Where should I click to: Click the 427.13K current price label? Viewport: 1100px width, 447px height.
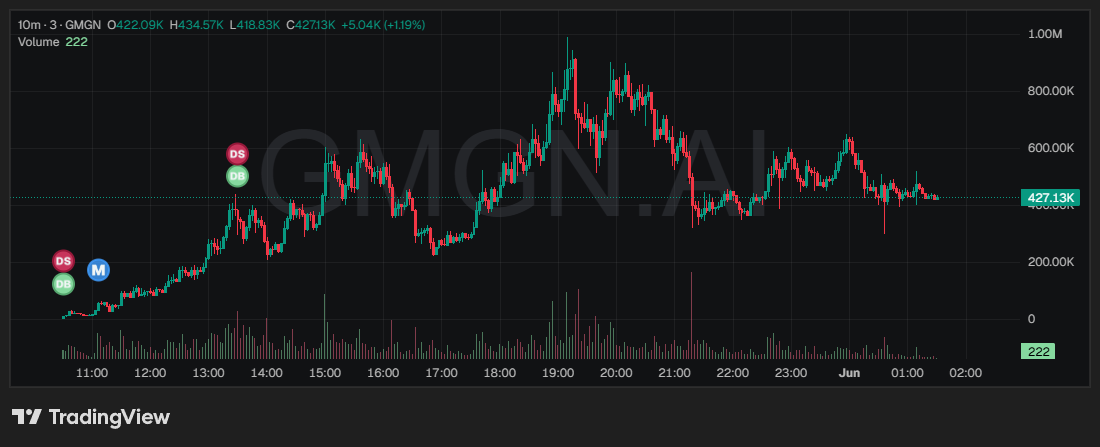click(1051, 199)
